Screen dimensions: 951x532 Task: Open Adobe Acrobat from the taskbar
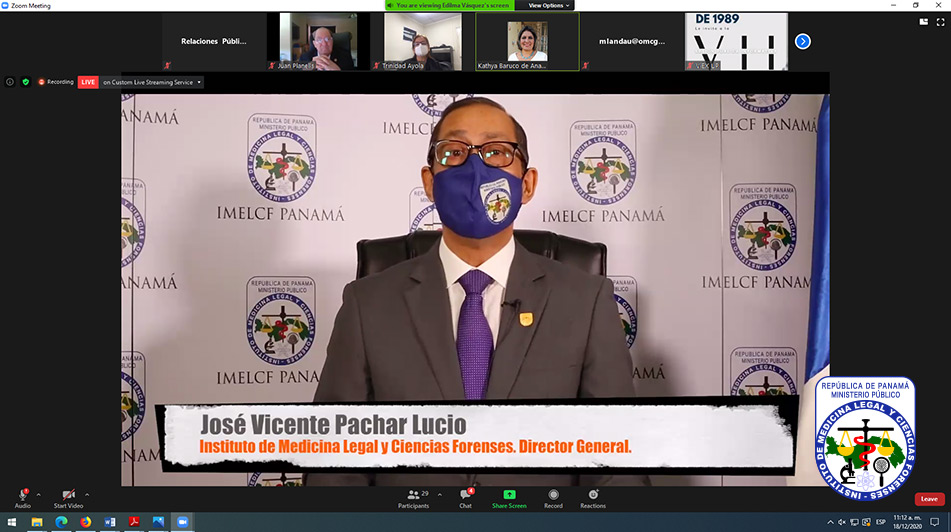pos(134,522)
